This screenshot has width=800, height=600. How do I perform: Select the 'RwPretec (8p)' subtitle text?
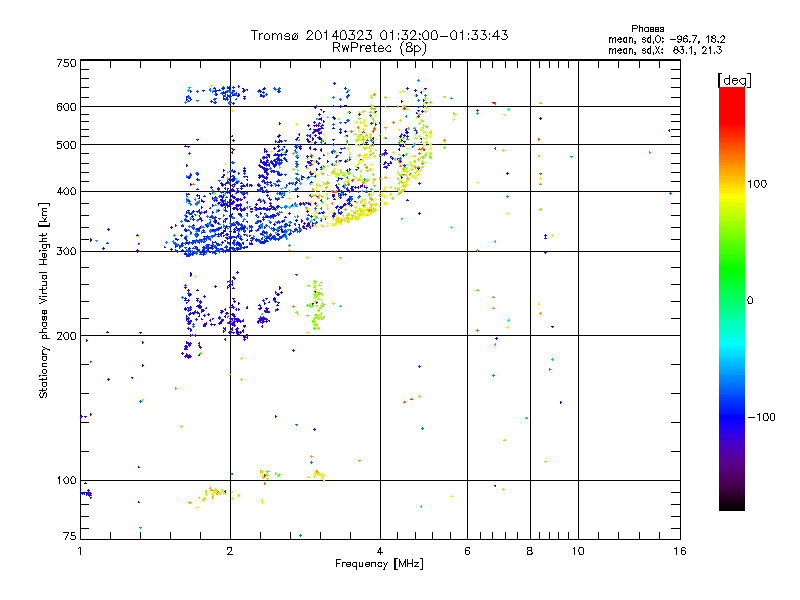(x=379, y=48)
